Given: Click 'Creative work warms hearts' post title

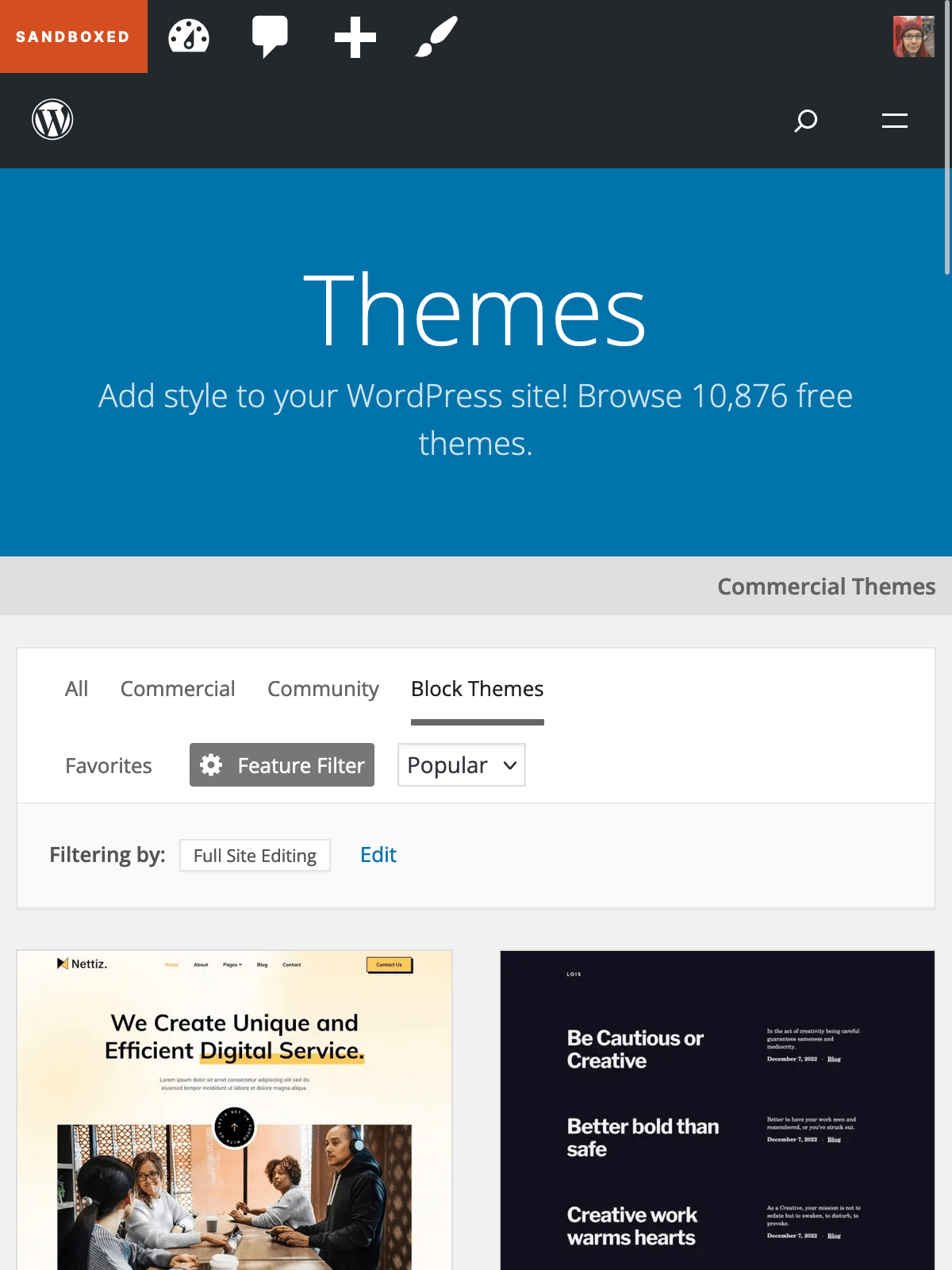Looking at the screenshot, I should point(632,1226).
